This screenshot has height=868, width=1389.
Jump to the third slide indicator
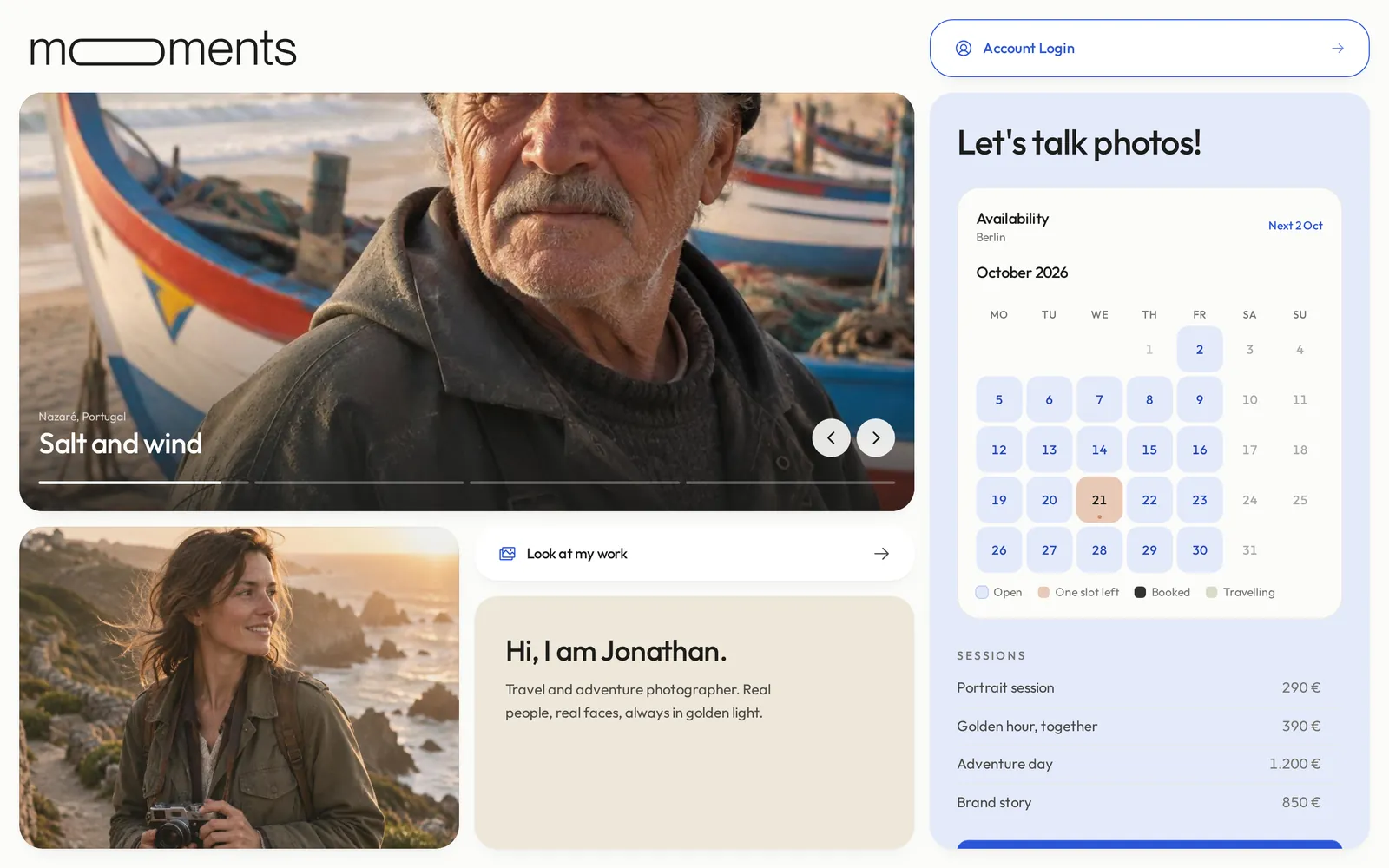point(575,482)
